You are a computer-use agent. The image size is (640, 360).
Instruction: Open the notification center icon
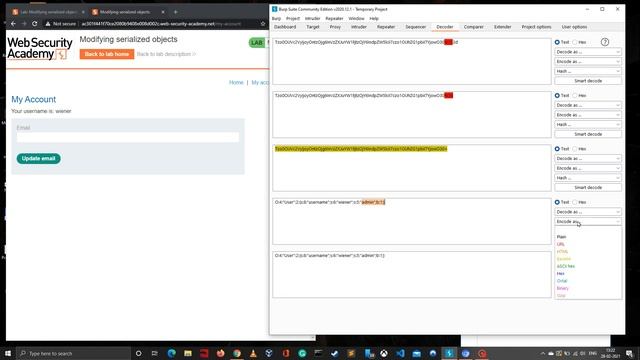[629, 353]
